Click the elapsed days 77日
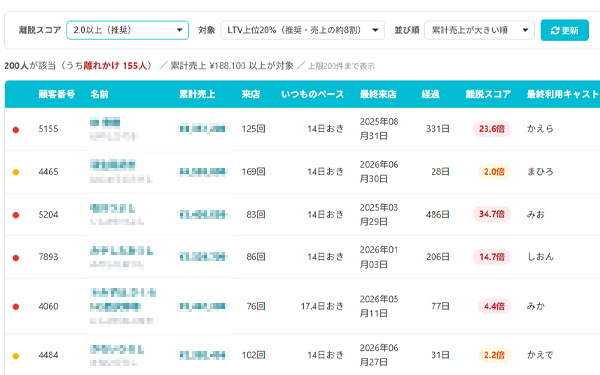Viewport: 600px width, 375px height. pos(440,306)
